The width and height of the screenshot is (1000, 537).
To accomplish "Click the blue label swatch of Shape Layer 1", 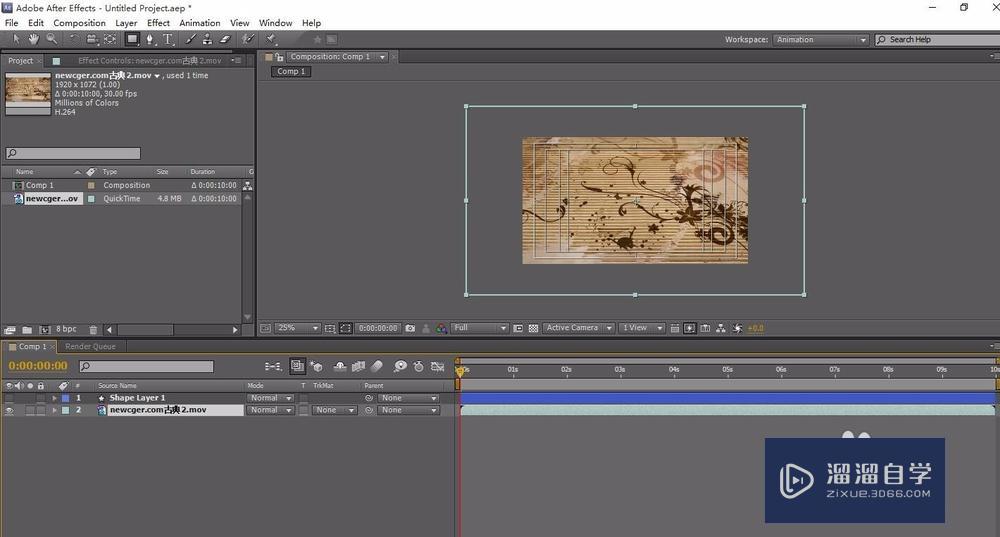I will click(x=65, y=398).
